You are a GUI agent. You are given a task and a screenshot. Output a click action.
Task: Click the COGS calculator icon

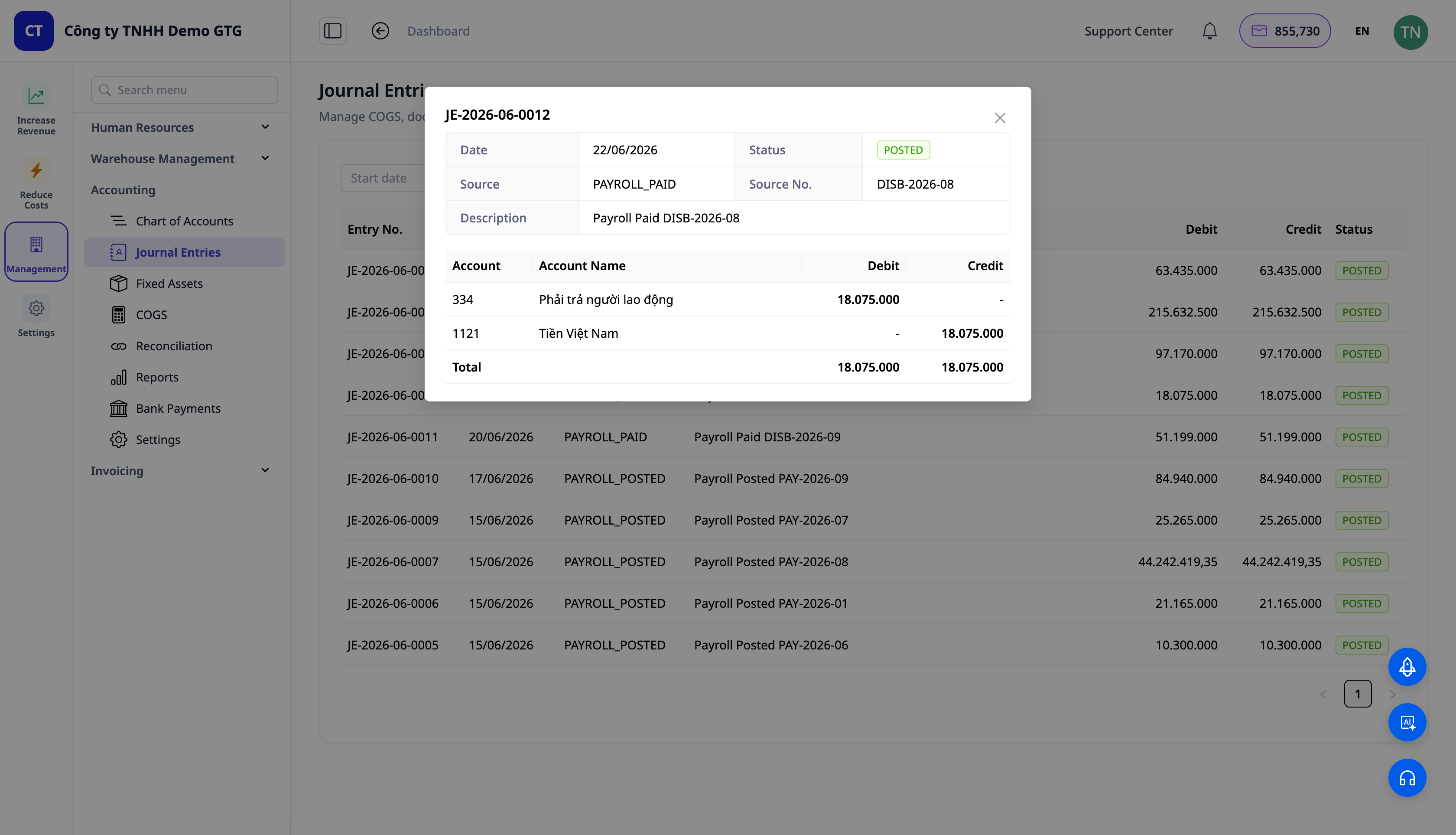pos(119,315)
